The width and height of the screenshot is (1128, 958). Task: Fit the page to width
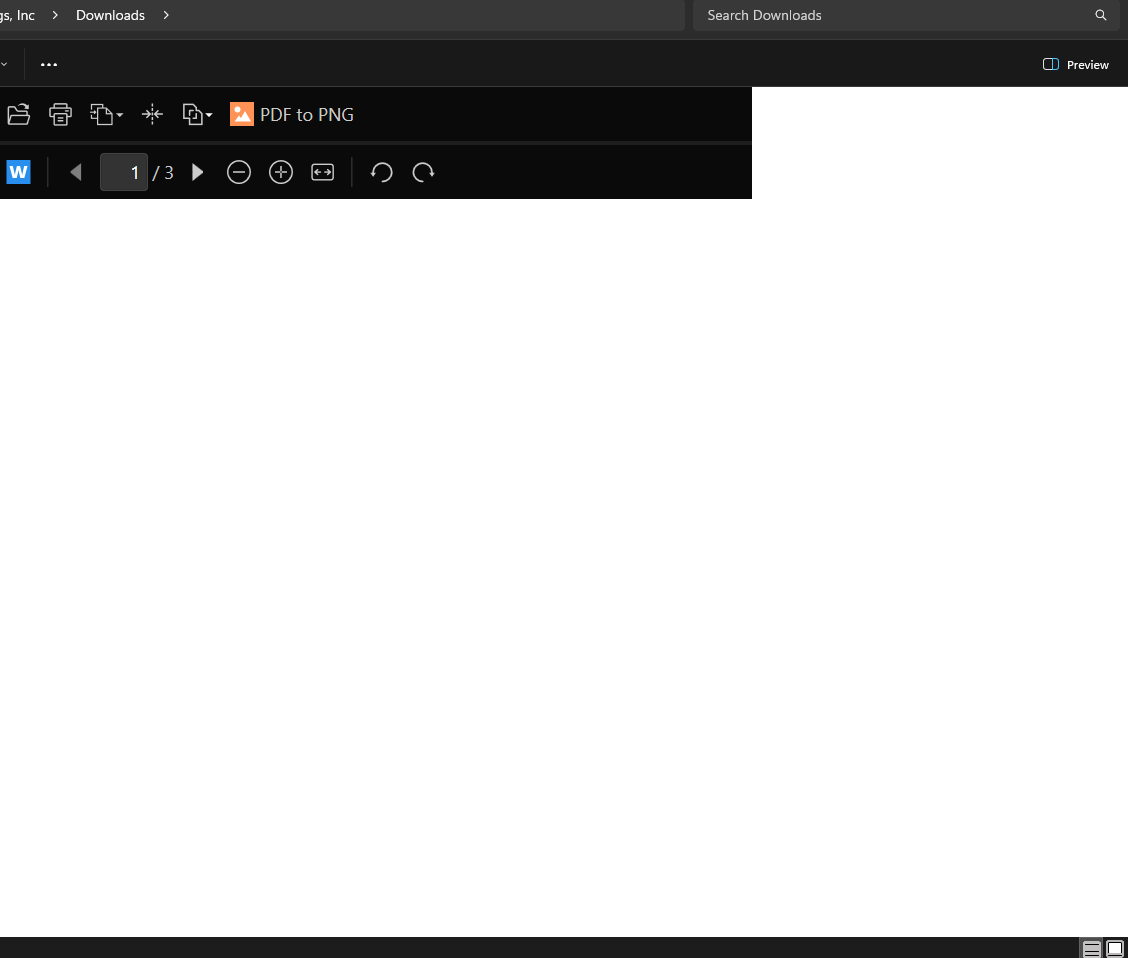click(x=322, y=173)
